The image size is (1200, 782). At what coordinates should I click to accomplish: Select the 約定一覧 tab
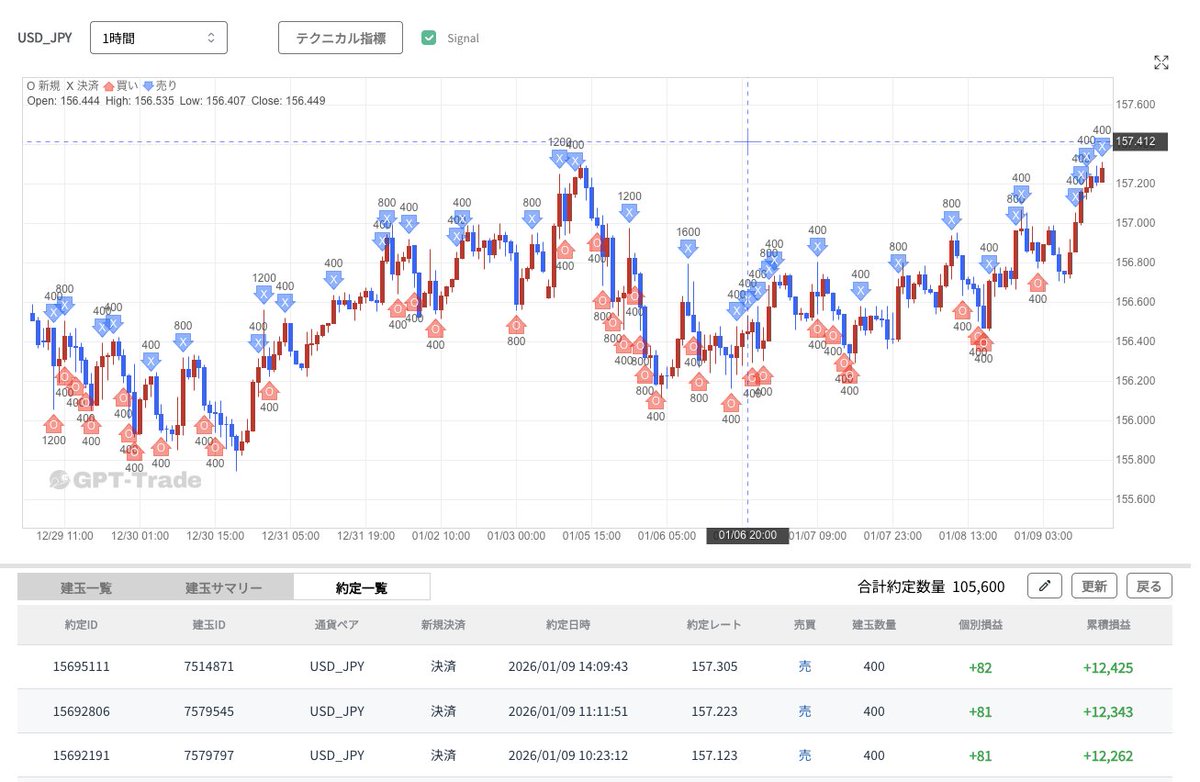[x=361, y=586]
